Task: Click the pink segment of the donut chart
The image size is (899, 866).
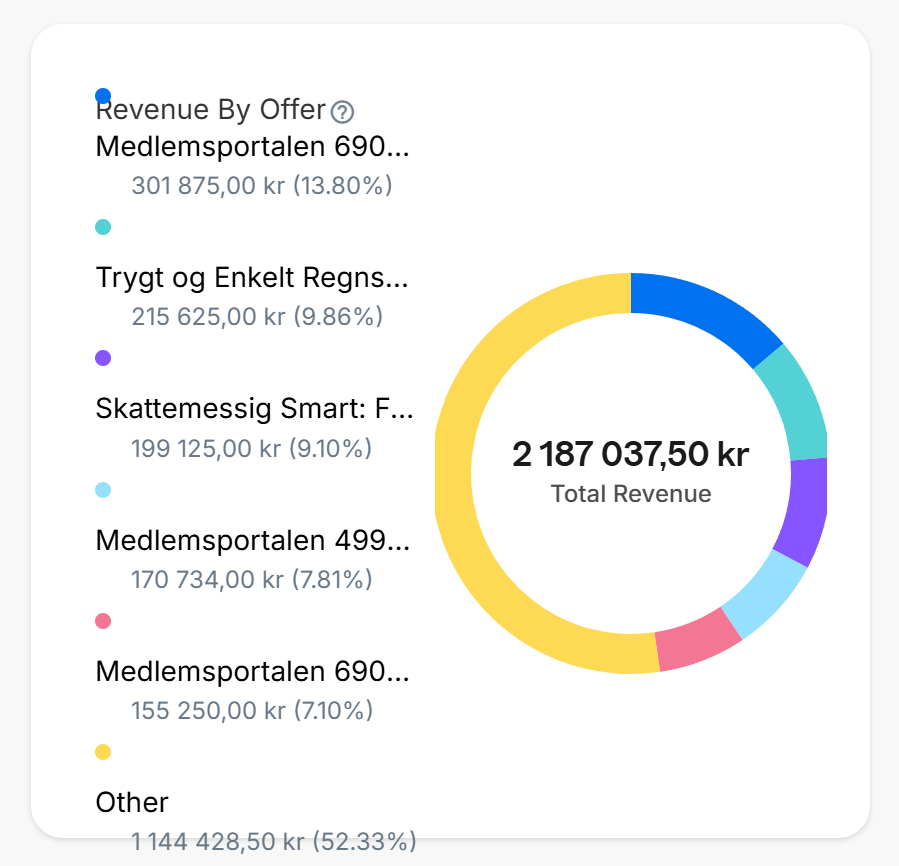Action: point(696,644)
